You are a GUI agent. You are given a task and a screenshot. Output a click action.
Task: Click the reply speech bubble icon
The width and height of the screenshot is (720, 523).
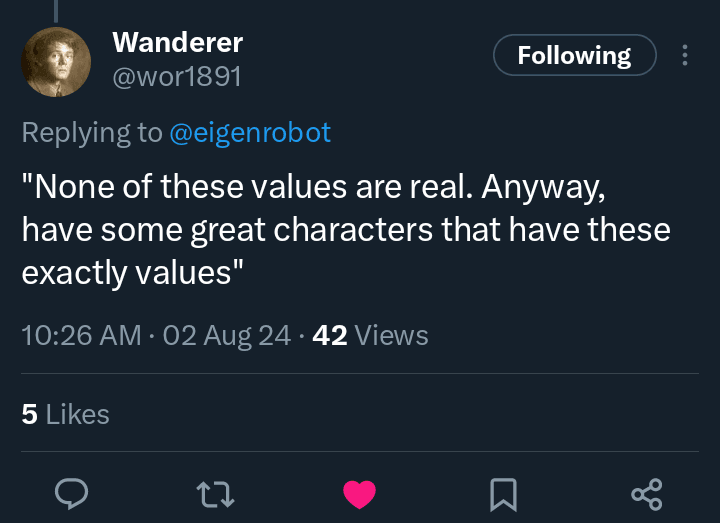tap(72, 493)
